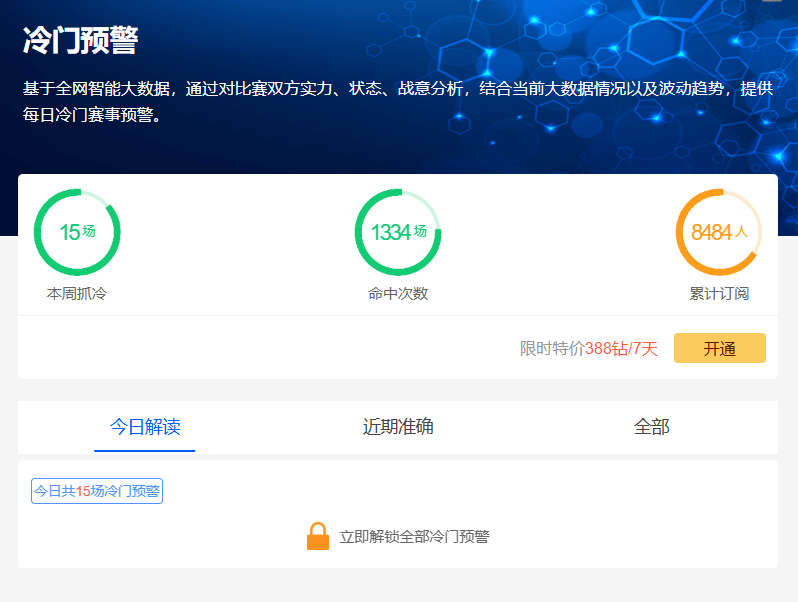Screen dimensions: 798x602
Task: Click the number 15 inside the first ring
Action: point(69,233)
